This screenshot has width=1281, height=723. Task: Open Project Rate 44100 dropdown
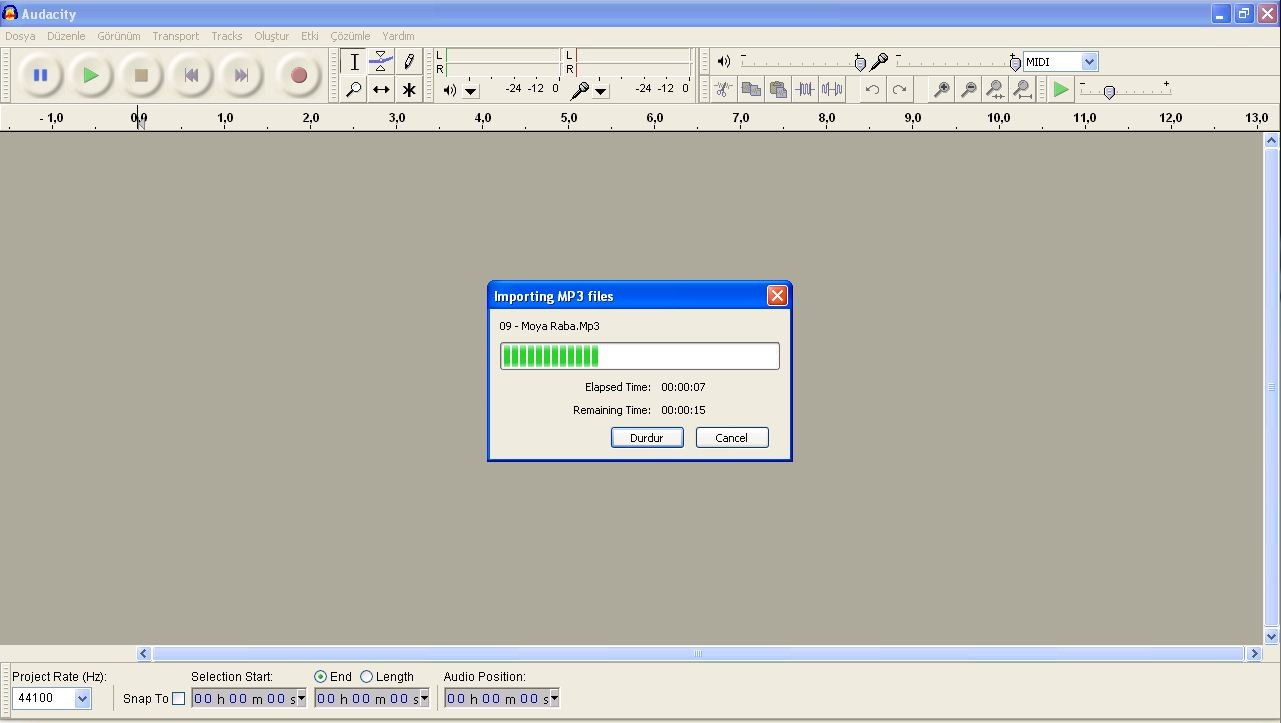coord(82,699)
